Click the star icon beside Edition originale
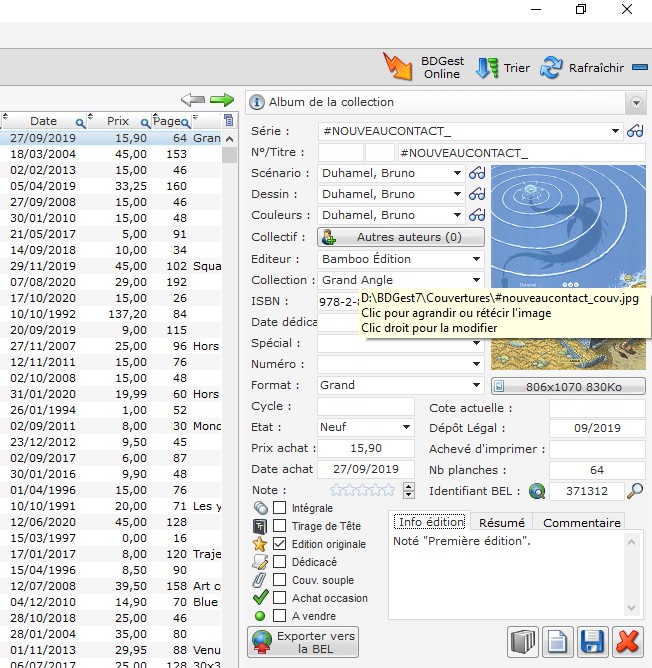Screen dimensions: 652x668 click(260, 544)
